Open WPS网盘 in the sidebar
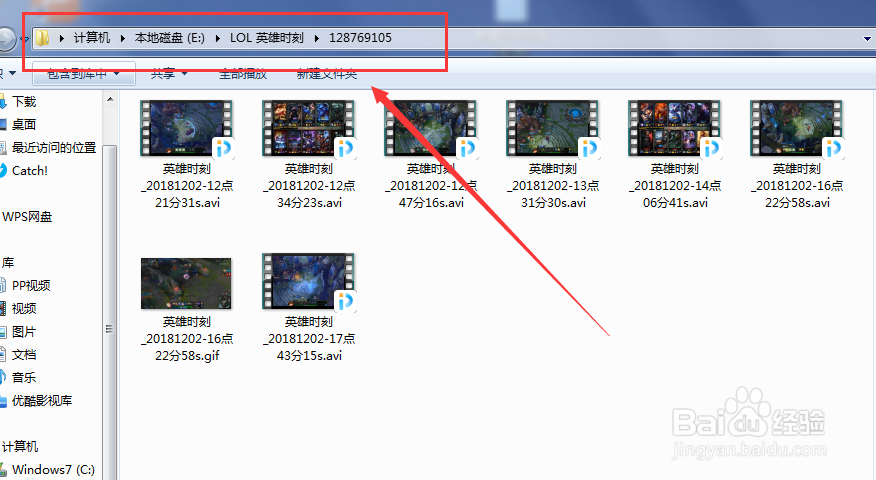876x480 pixels. coord(27,217)
